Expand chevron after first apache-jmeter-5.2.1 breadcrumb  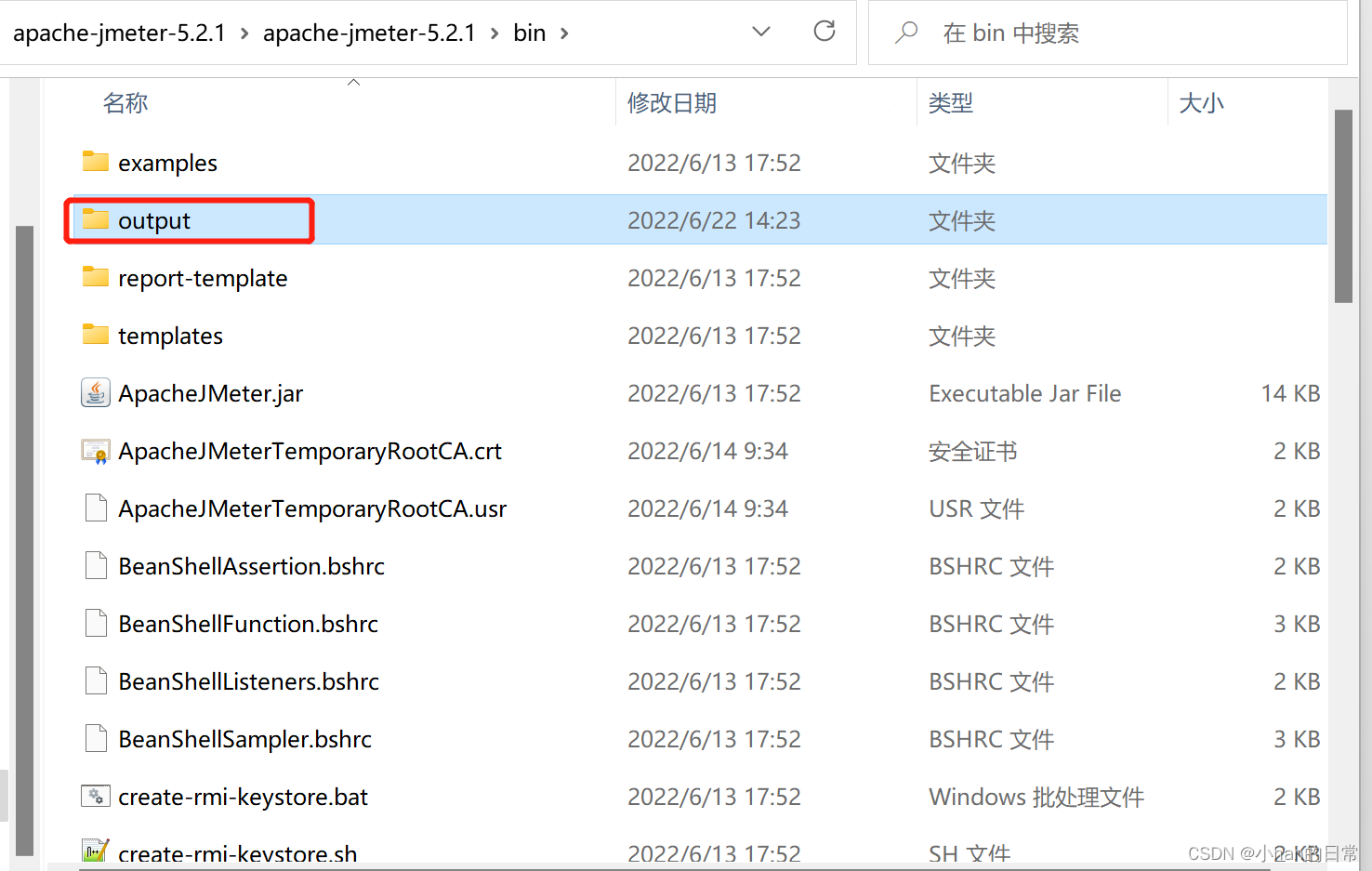[244, 33]
